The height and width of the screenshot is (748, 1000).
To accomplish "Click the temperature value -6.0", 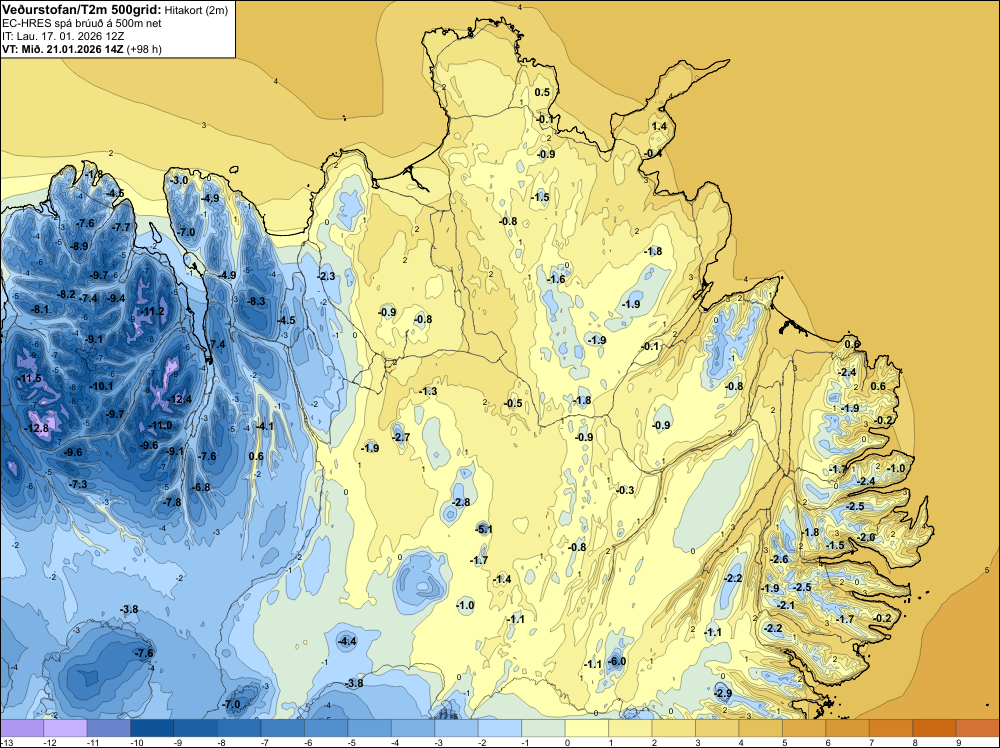I will (617, 661).
